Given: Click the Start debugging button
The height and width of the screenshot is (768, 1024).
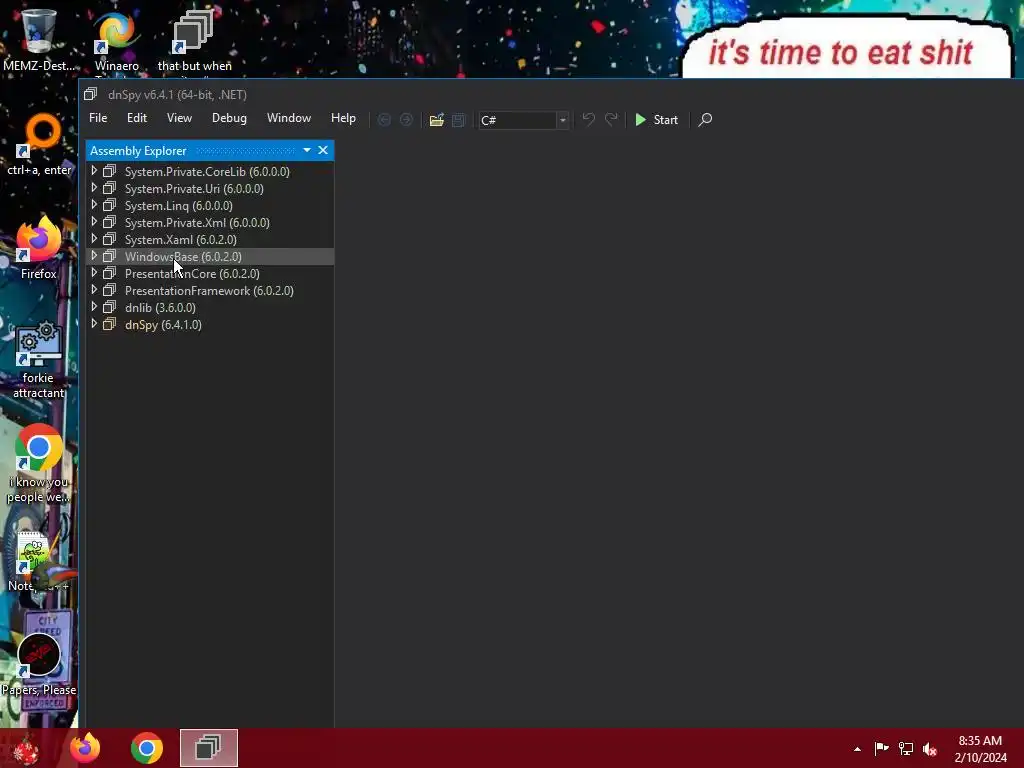Looking at the screenshot, I should pyautogui.click(x=657, y=120).
